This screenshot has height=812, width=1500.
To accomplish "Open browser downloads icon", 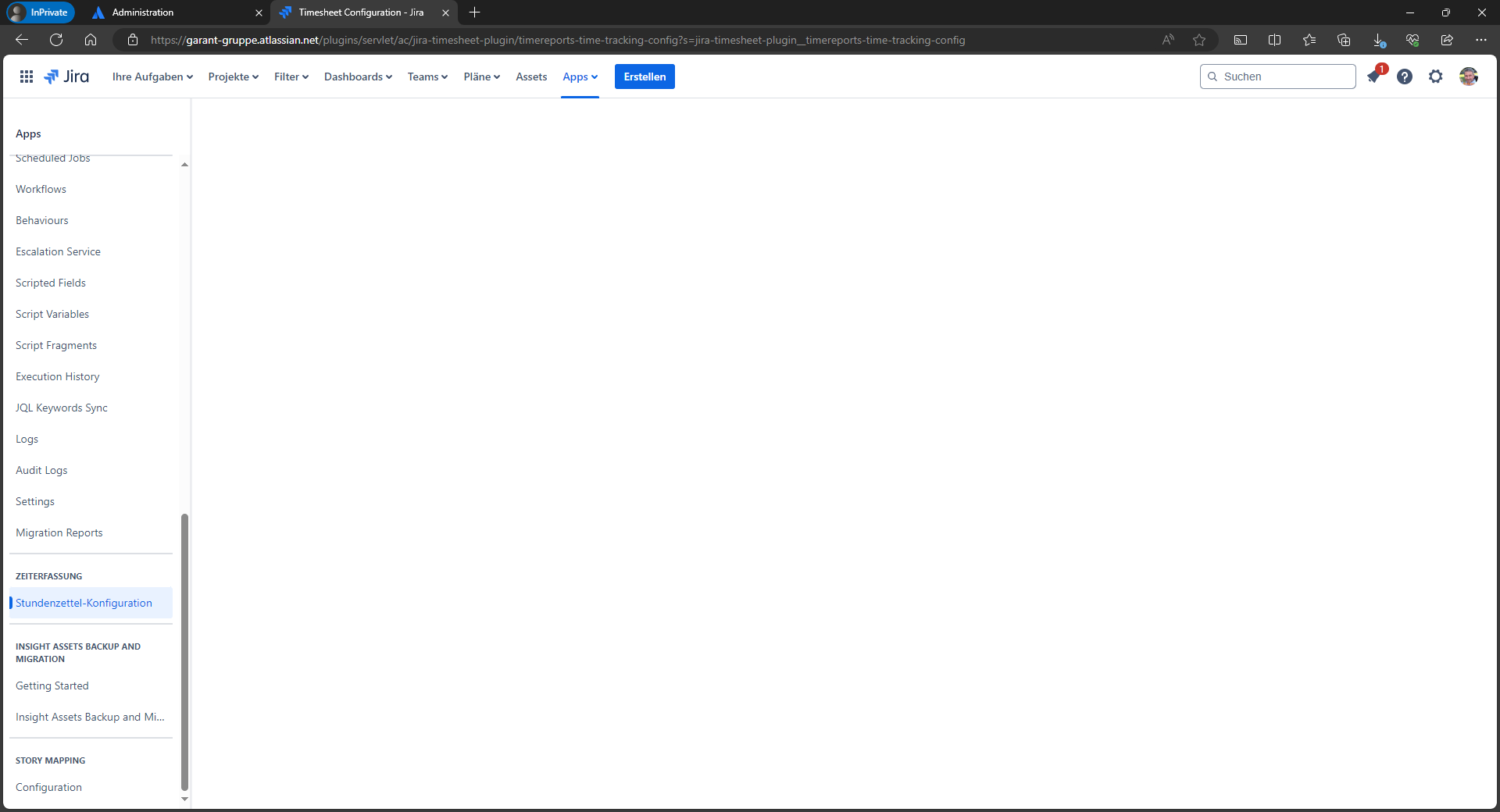I will (1379, 40).
